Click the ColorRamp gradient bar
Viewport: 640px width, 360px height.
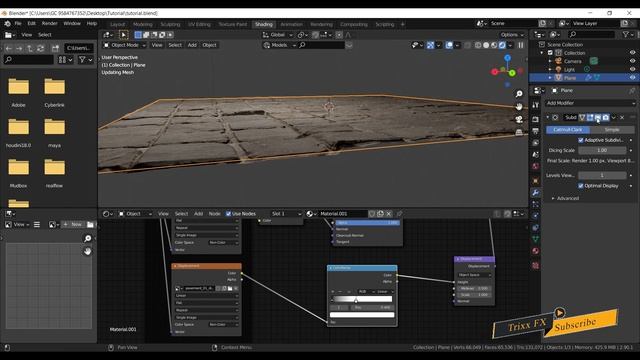coord(362,299)
